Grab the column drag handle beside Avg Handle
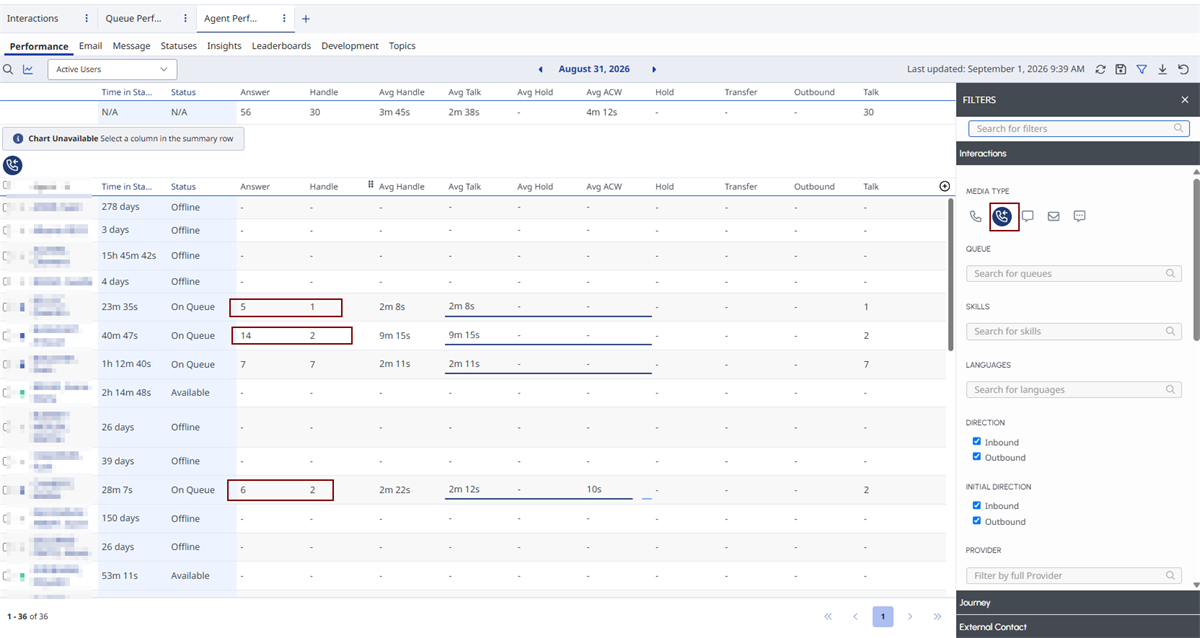This screenshot has height=638, width=1200. click(371, 185)
